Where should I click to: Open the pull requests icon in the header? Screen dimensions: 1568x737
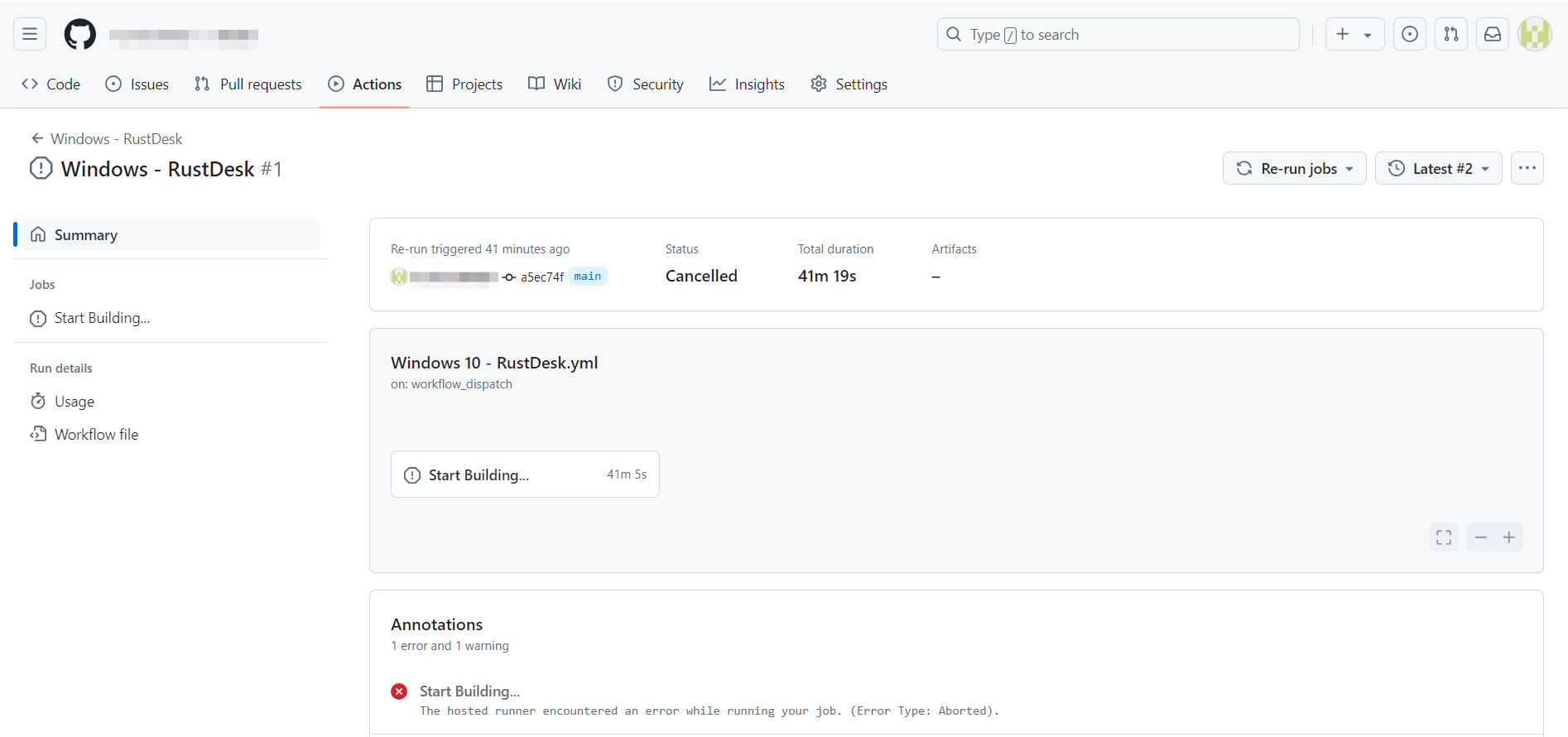[1451, 34]
